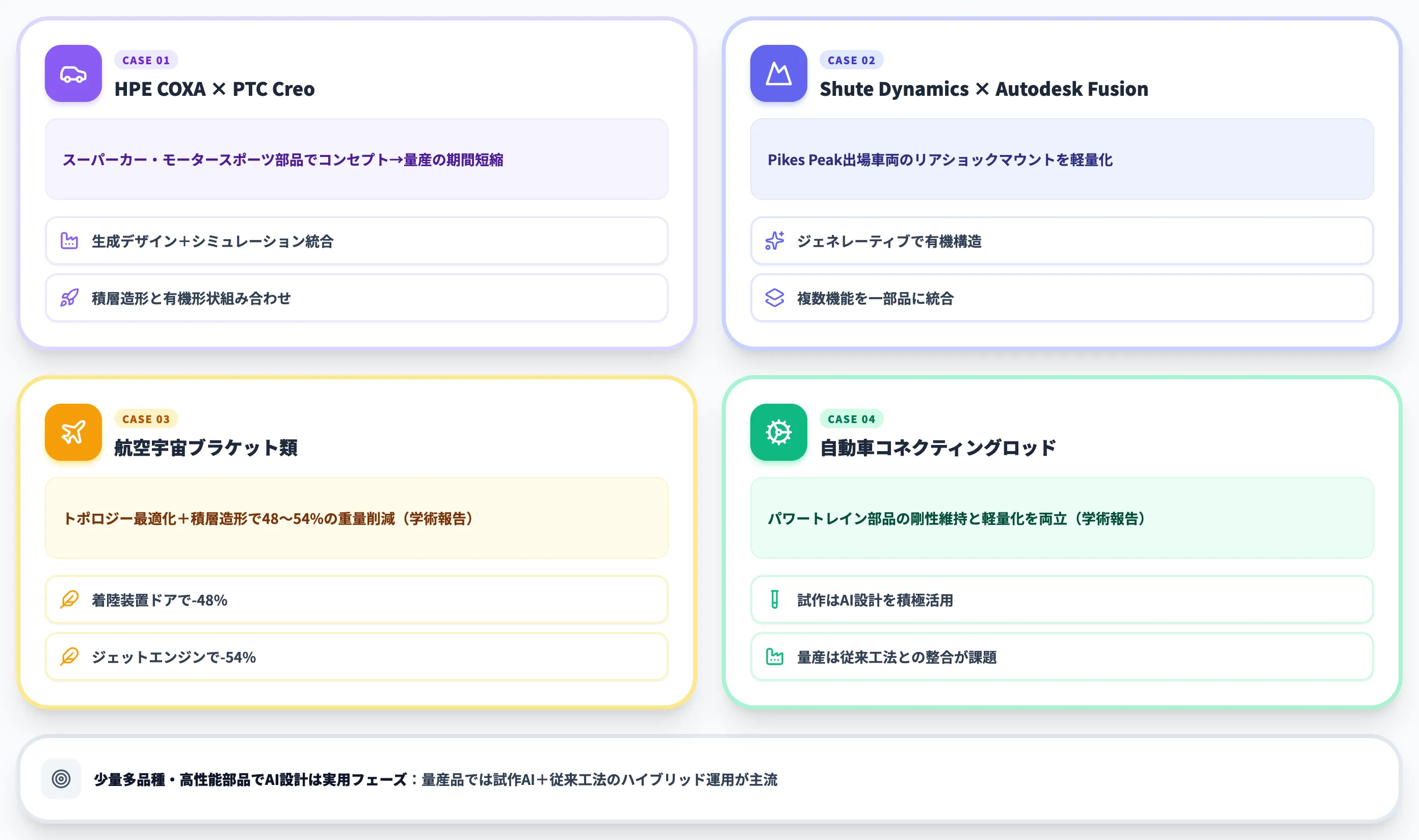Click the text 量産品では試作AI＋従来工法のハイブリッド運用が主流

pyautogui.click(x=599, y=779)
